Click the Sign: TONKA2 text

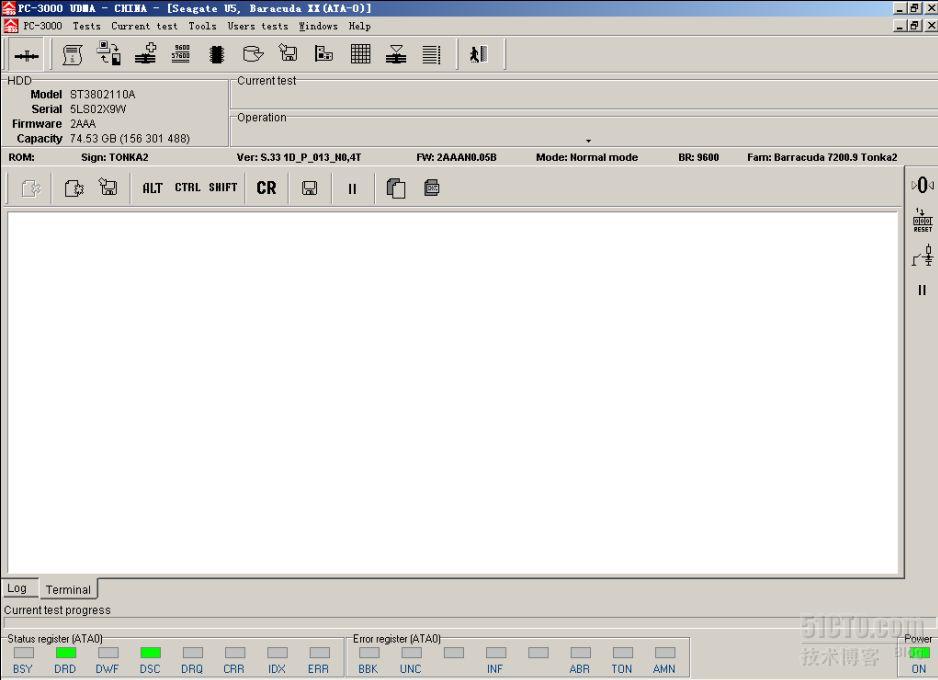pos(115,157)
